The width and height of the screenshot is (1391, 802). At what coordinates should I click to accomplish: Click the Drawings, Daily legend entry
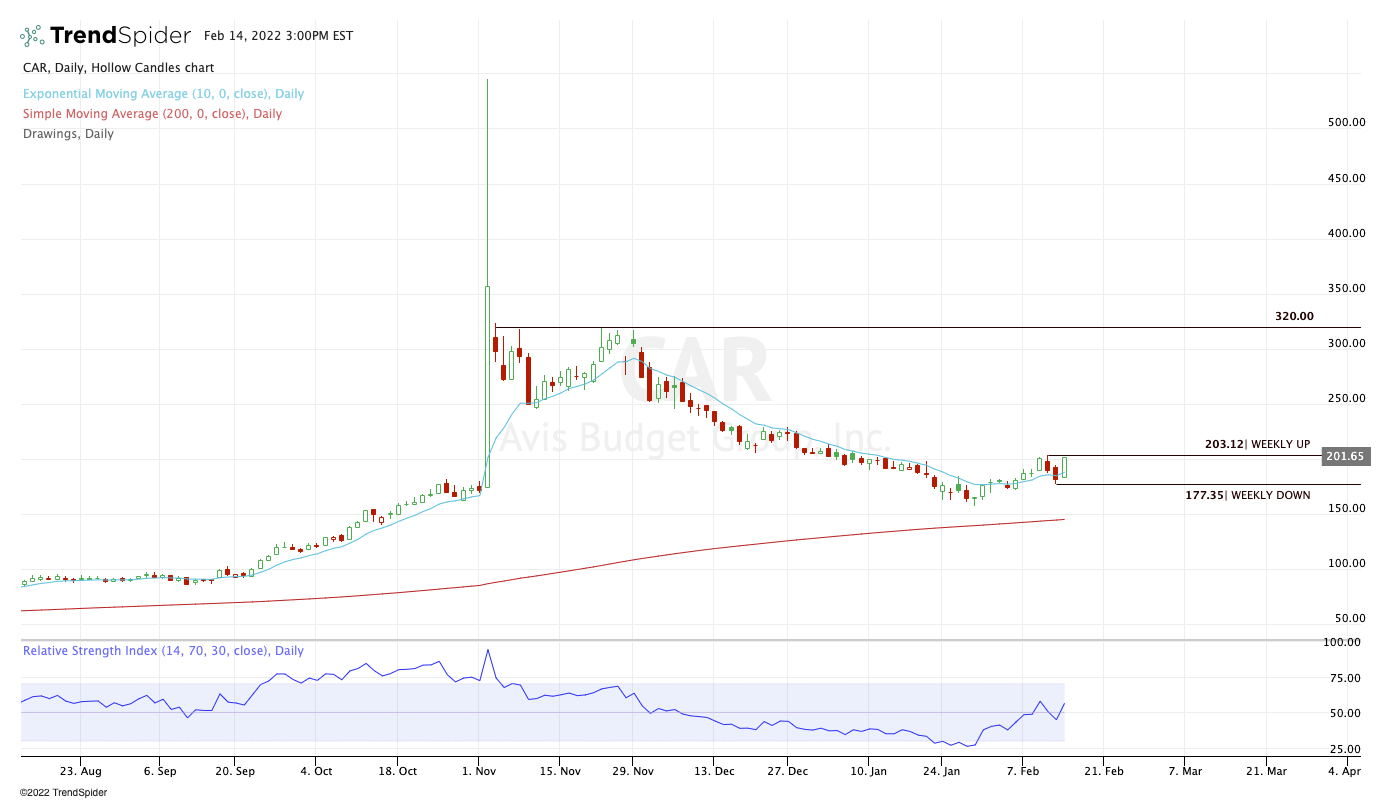coord(68,134)
